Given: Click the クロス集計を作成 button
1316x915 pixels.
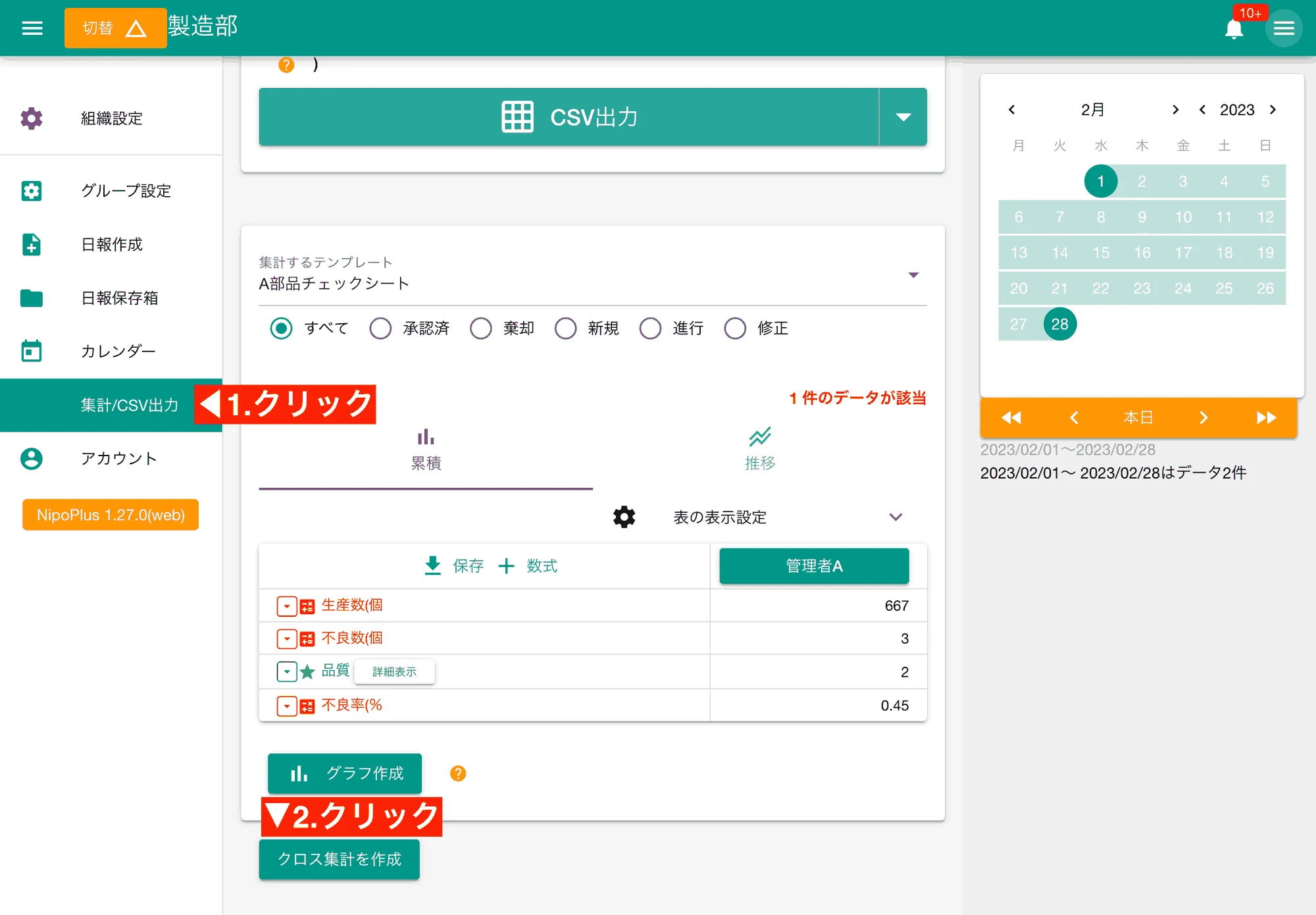Looking at the screenshot, I should tap(340, 859).
